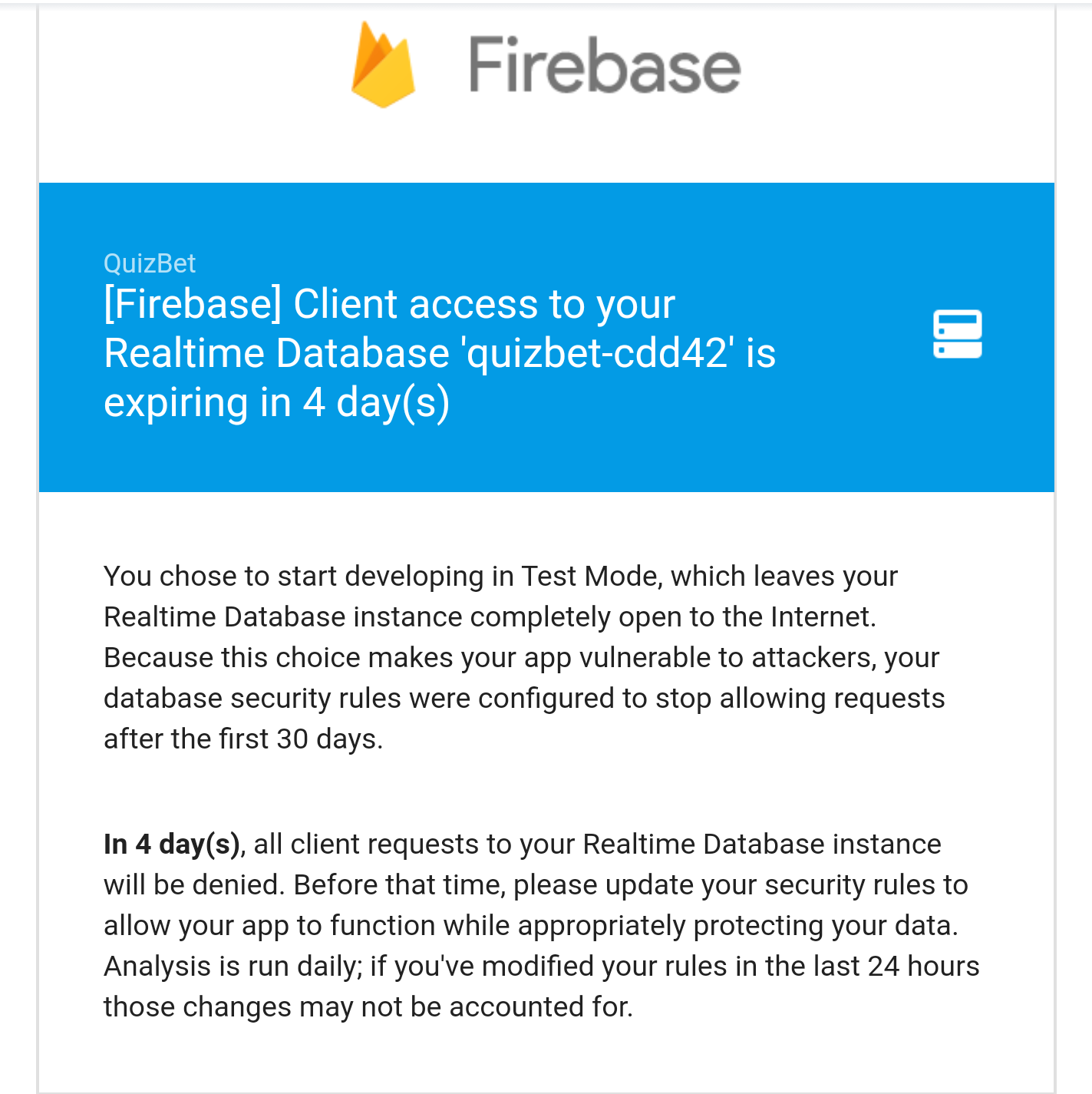Click the Firebase wordmark text
Image resolution: width=1092 pixels, height=1094 pixels.
pyautogui.click(x=605, y=65)
